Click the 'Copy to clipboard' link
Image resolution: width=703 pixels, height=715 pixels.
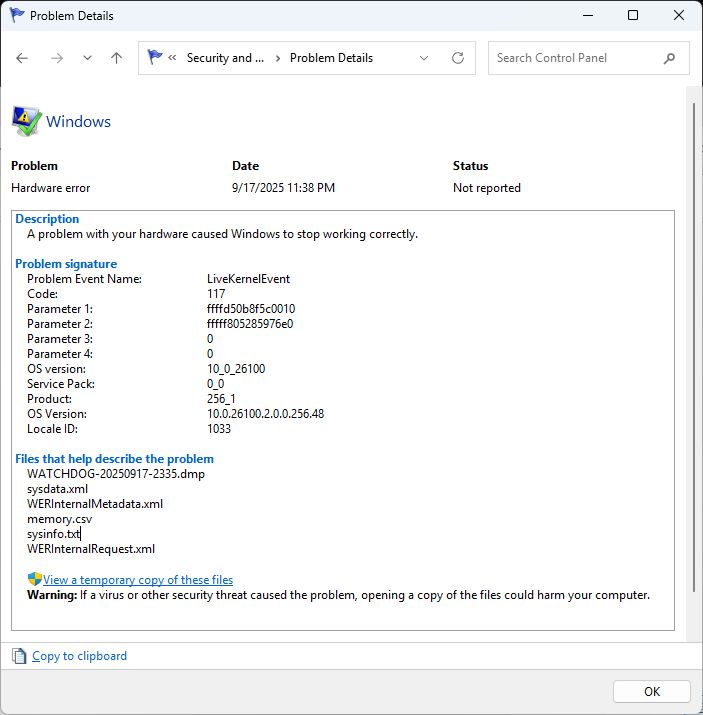[79, 656]
